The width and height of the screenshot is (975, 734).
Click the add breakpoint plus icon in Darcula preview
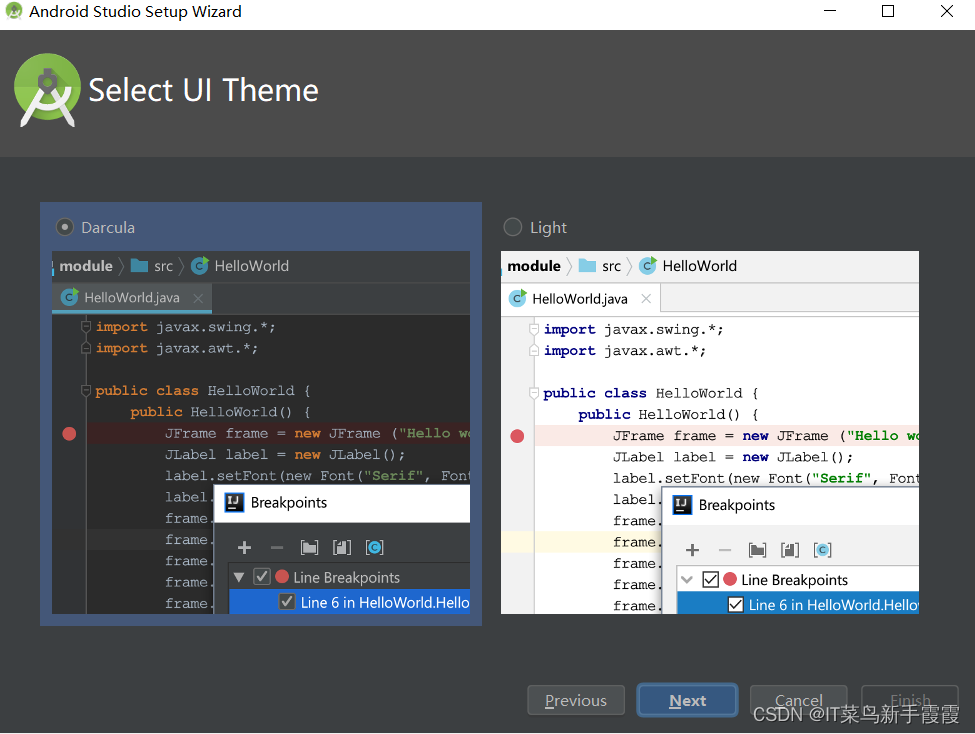click(x=244, y=547)
